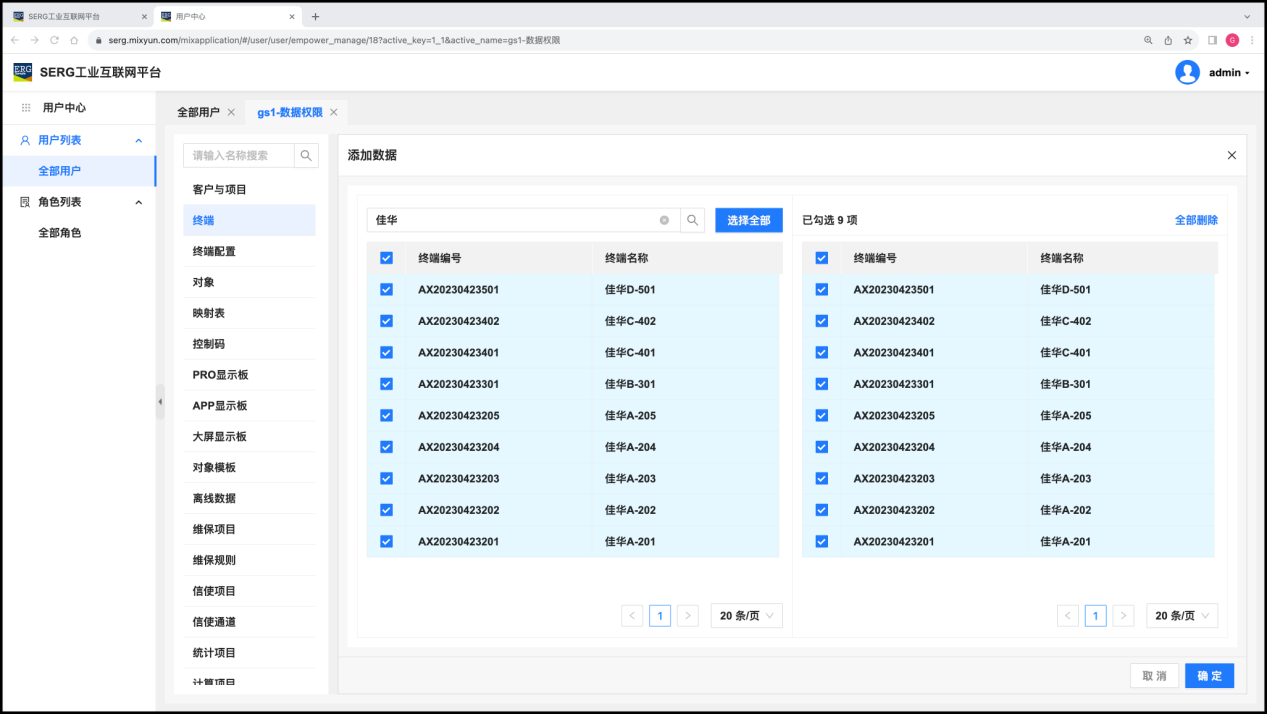Collapse the 角色列表 sidebar section
1267x714 pixels.
click(139, 202)
